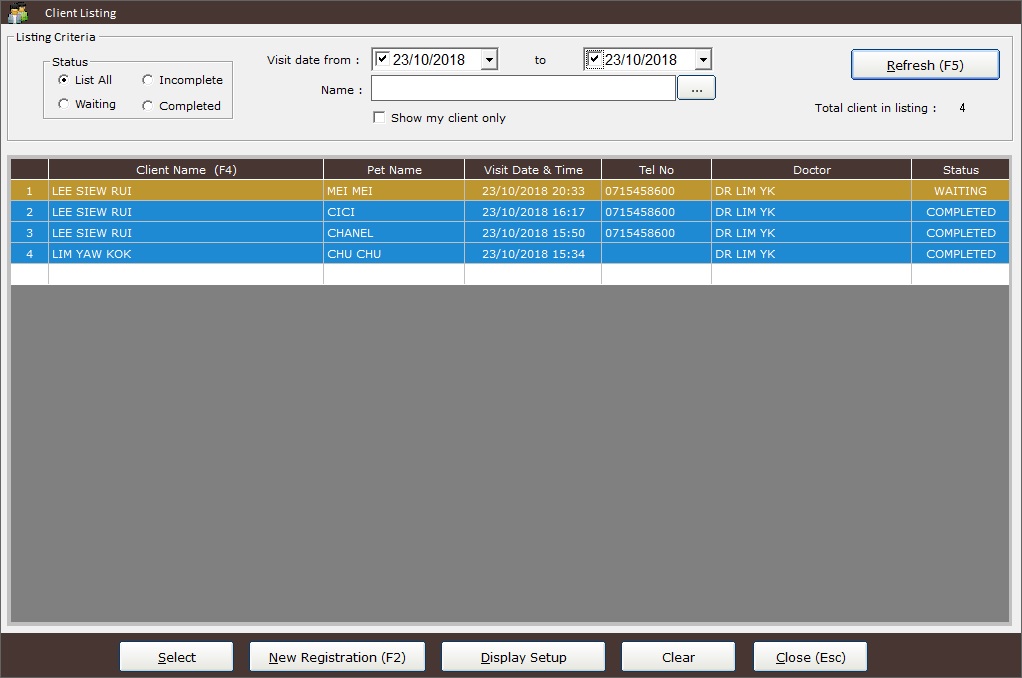Click the ellipsis browse button beside Name

point(696,89)
